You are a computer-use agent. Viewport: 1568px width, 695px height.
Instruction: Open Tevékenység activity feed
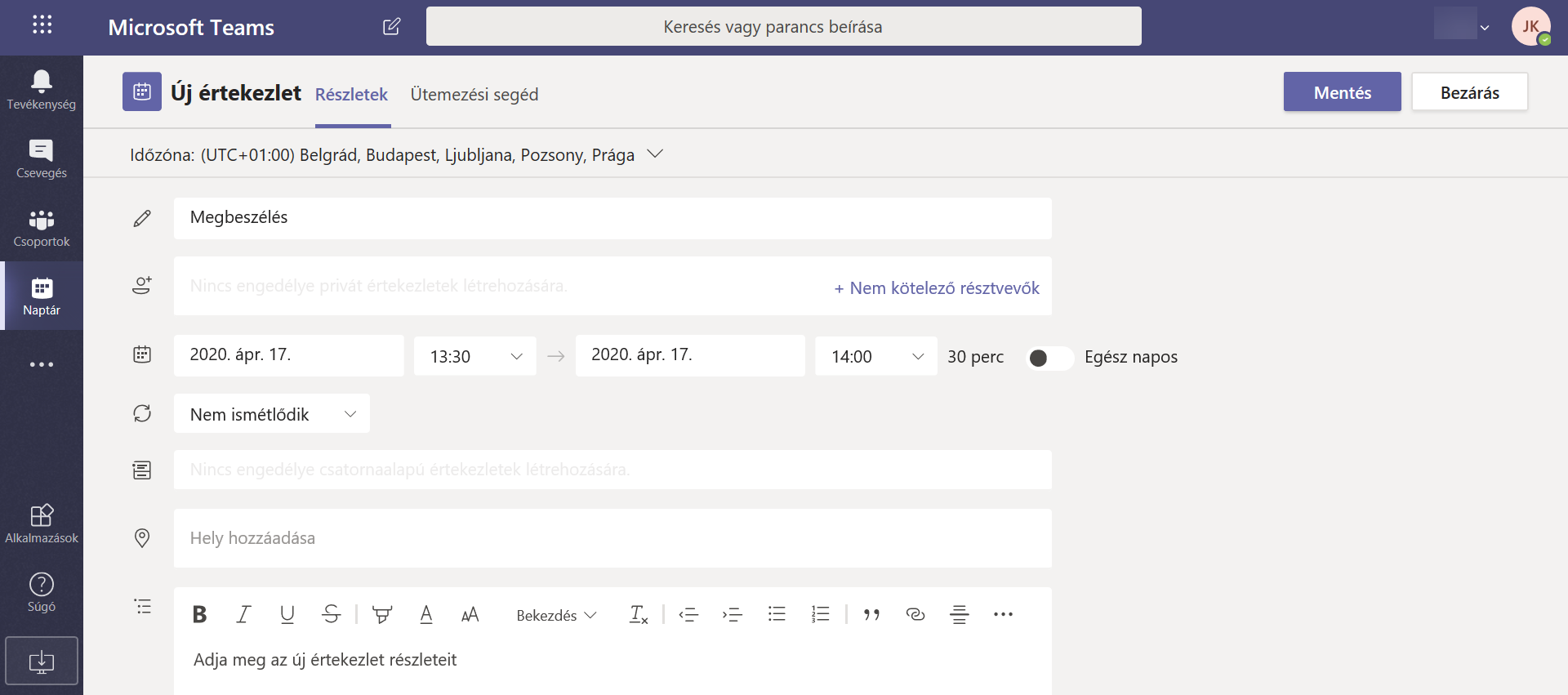tap(42, 90)
